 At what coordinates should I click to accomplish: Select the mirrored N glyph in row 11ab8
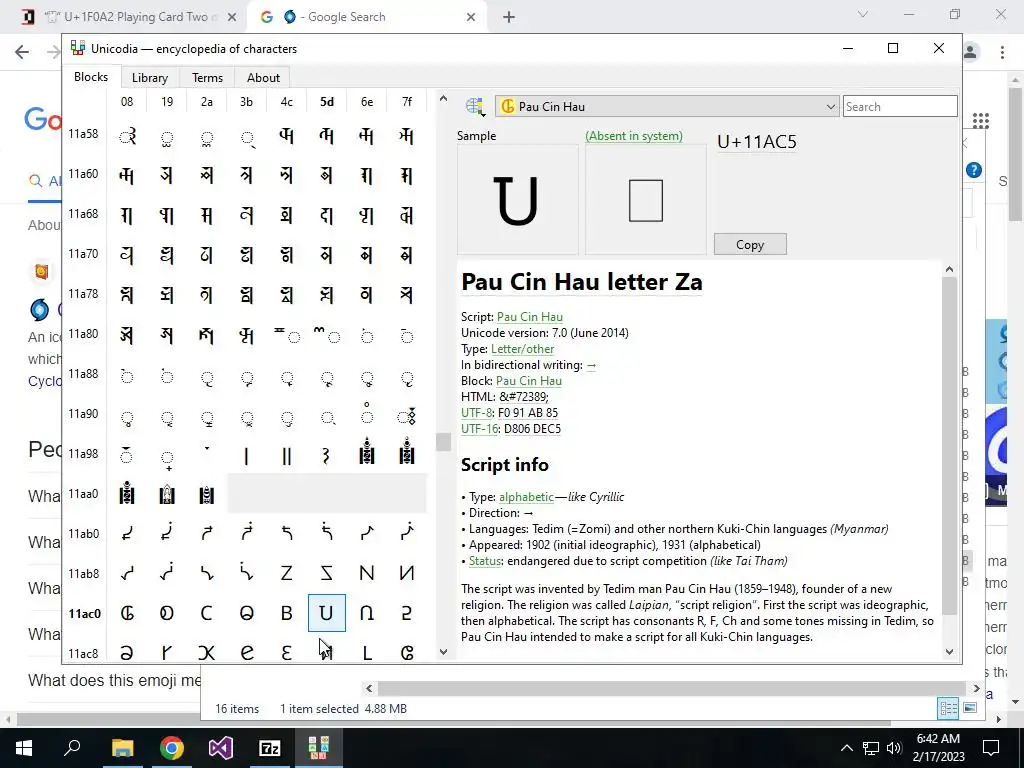(x=407, y=573)
